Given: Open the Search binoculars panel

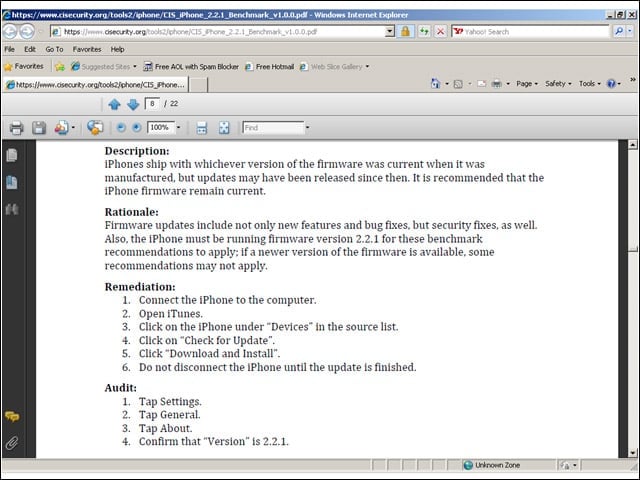Looking at the screenshot, I should (x=12, y=209).
